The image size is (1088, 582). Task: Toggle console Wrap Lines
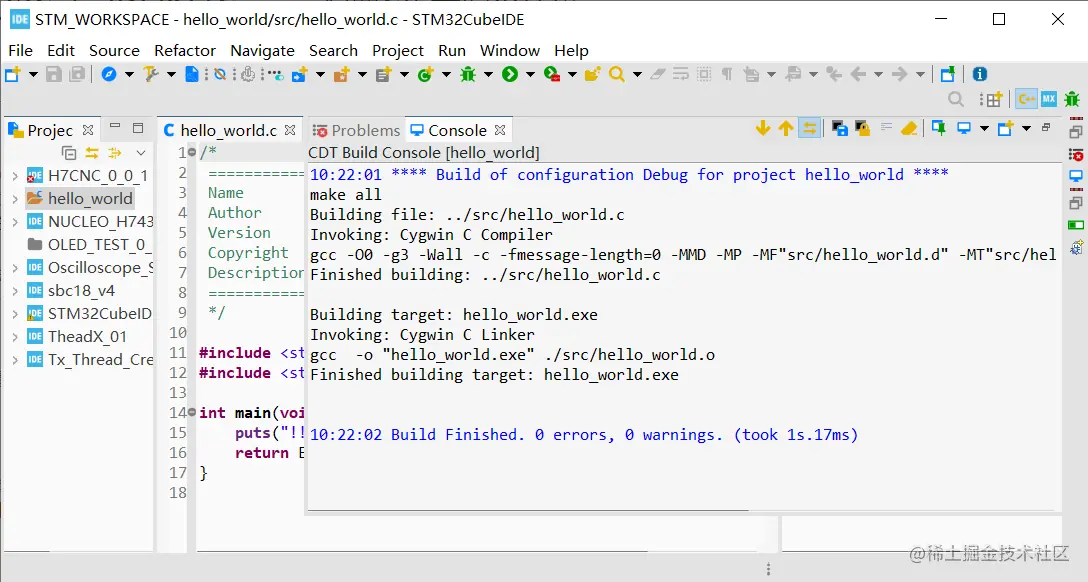[x=886, y=128]
